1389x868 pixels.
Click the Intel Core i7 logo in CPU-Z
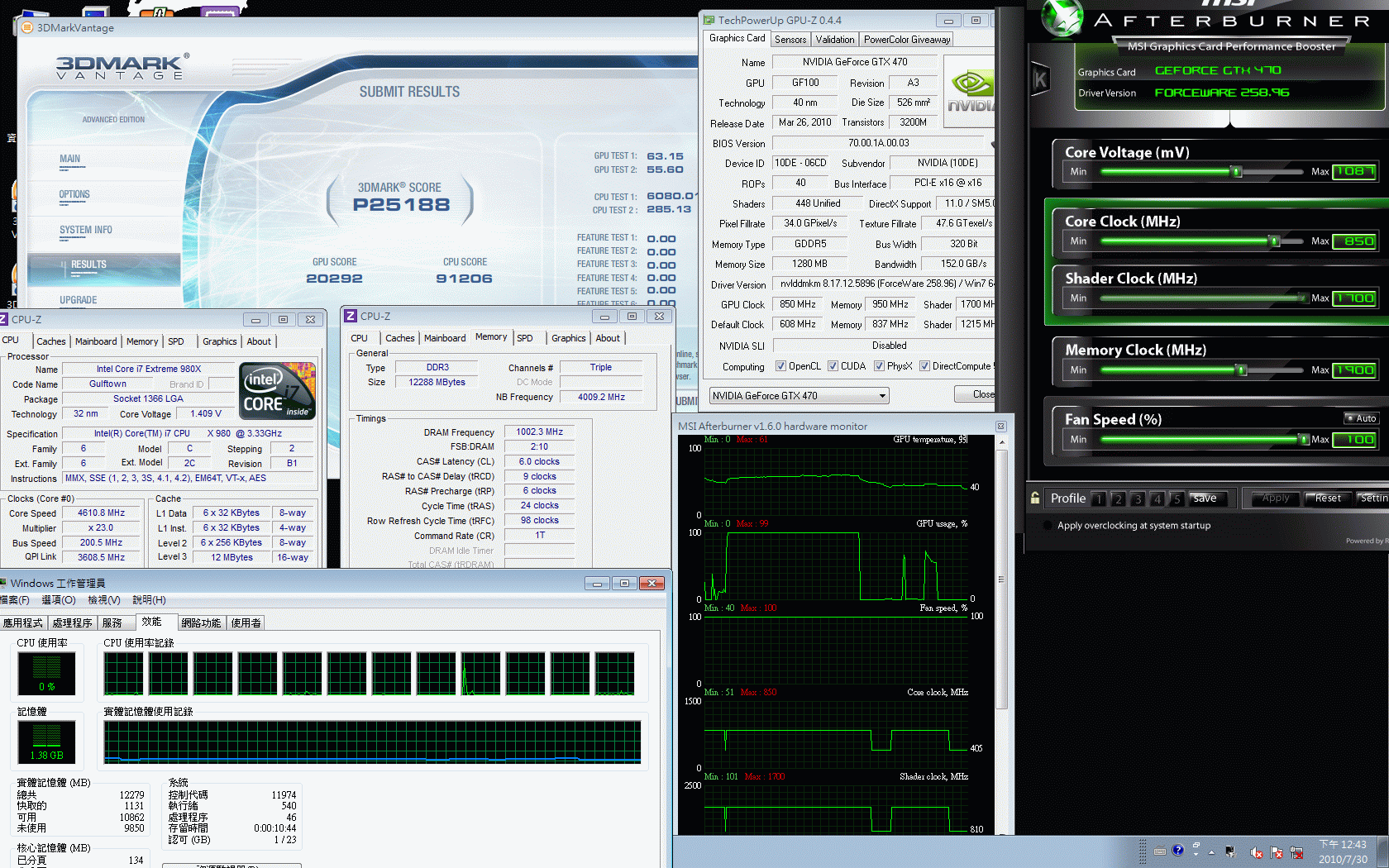click(x=278, y=391)
